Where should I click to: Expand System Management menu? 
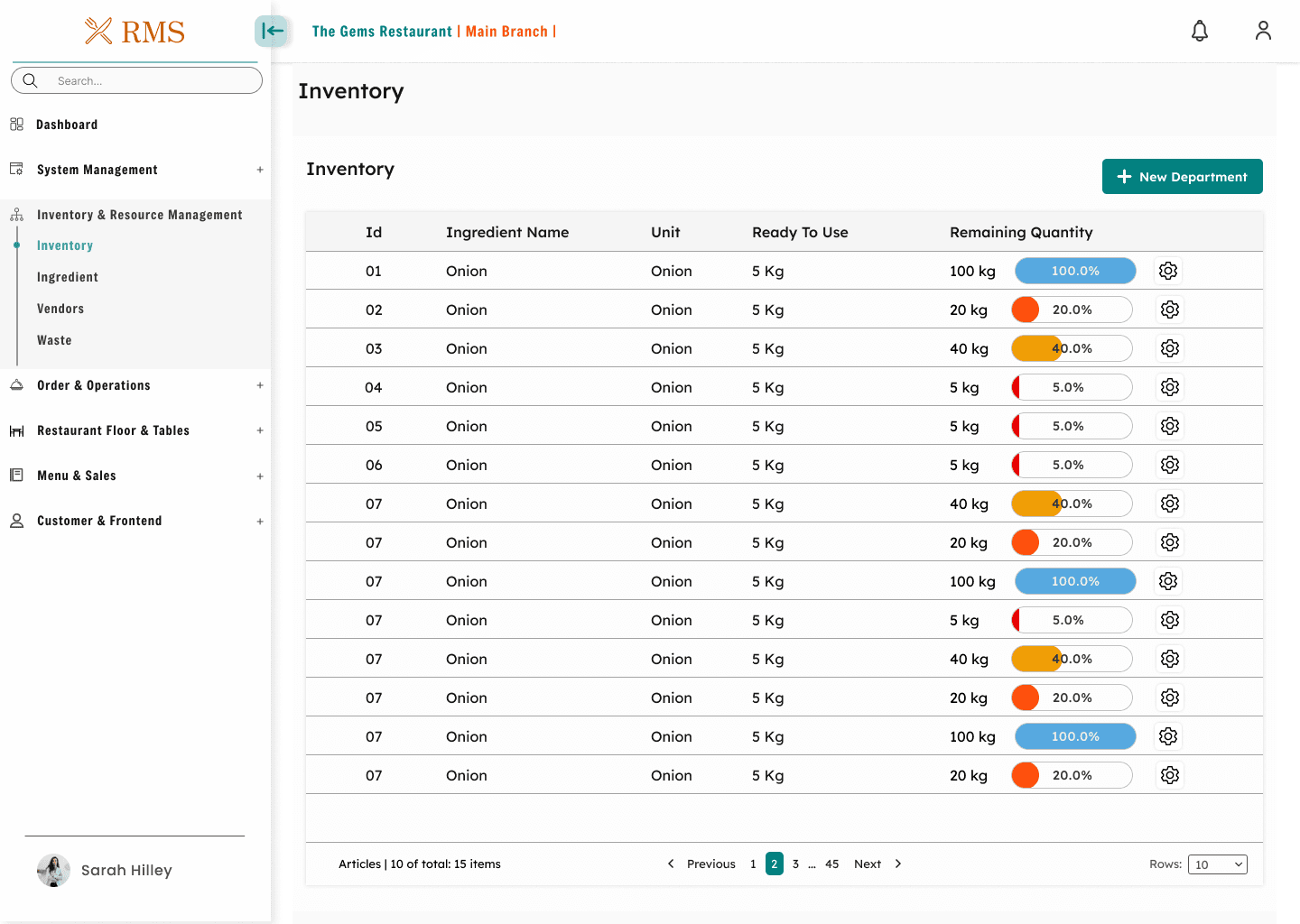[259, 170]
